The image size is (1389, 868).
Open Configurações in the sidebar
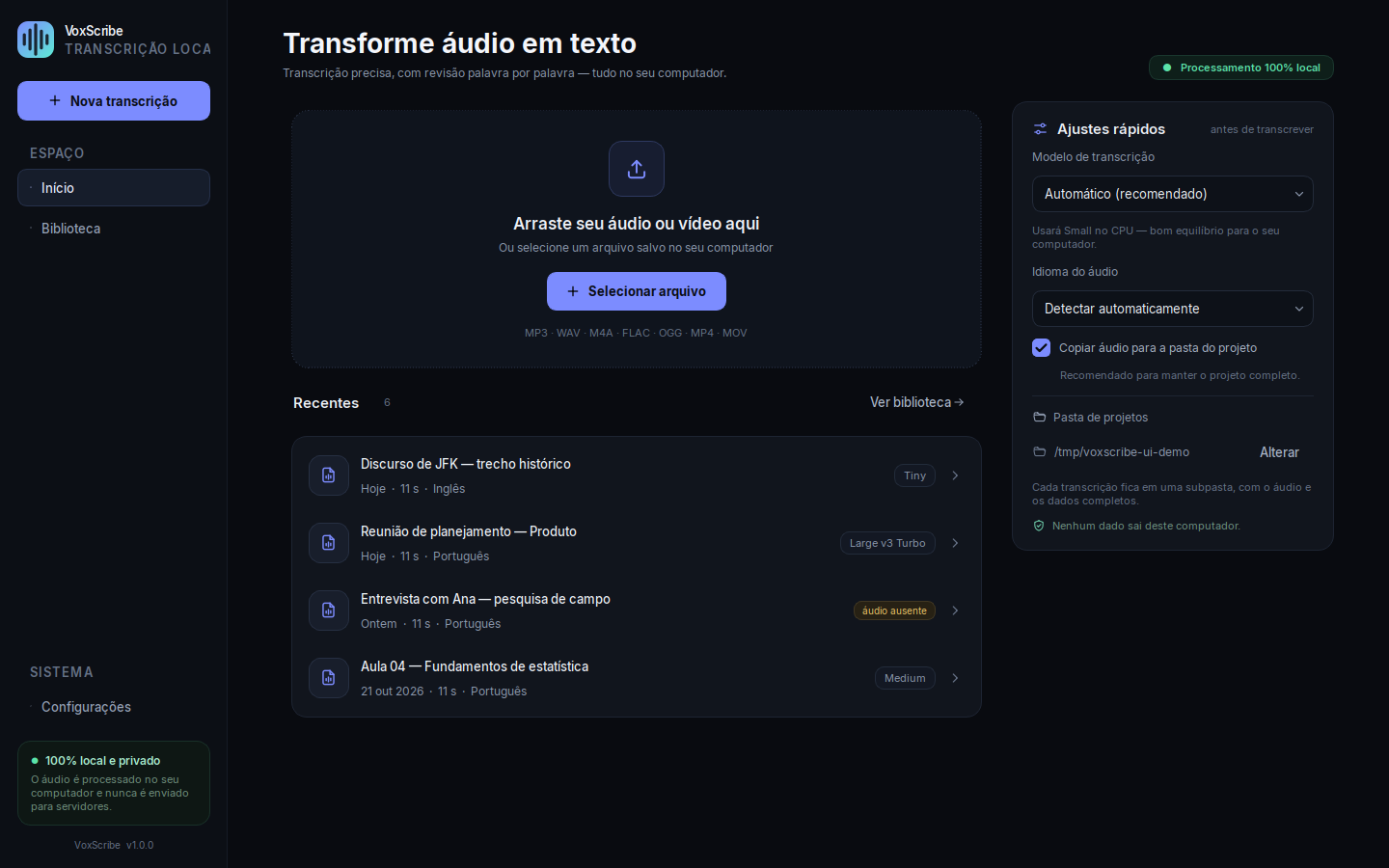[x=114, y=707]
